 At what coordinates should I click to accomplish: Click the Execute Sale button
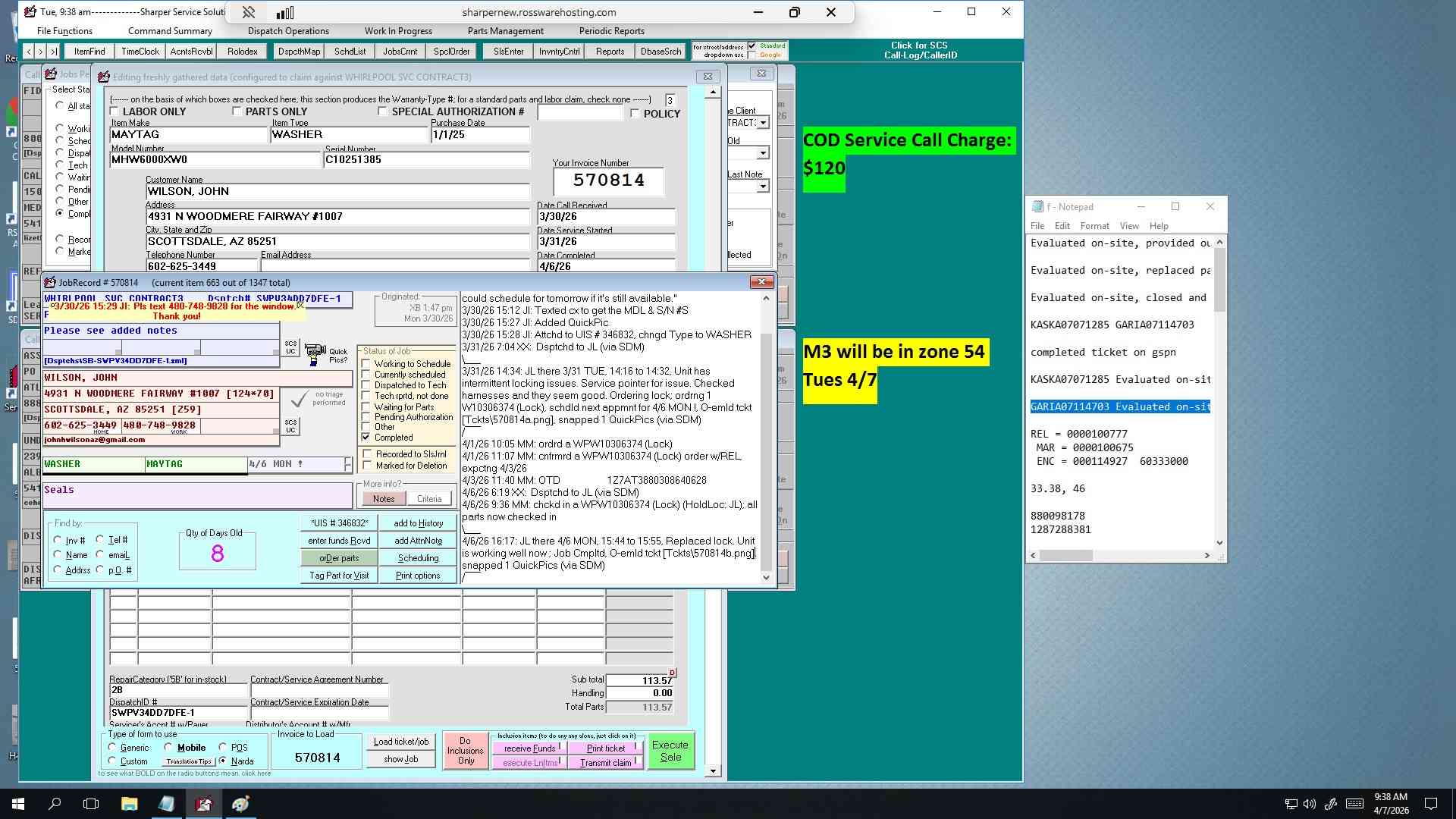click(670, 751)
